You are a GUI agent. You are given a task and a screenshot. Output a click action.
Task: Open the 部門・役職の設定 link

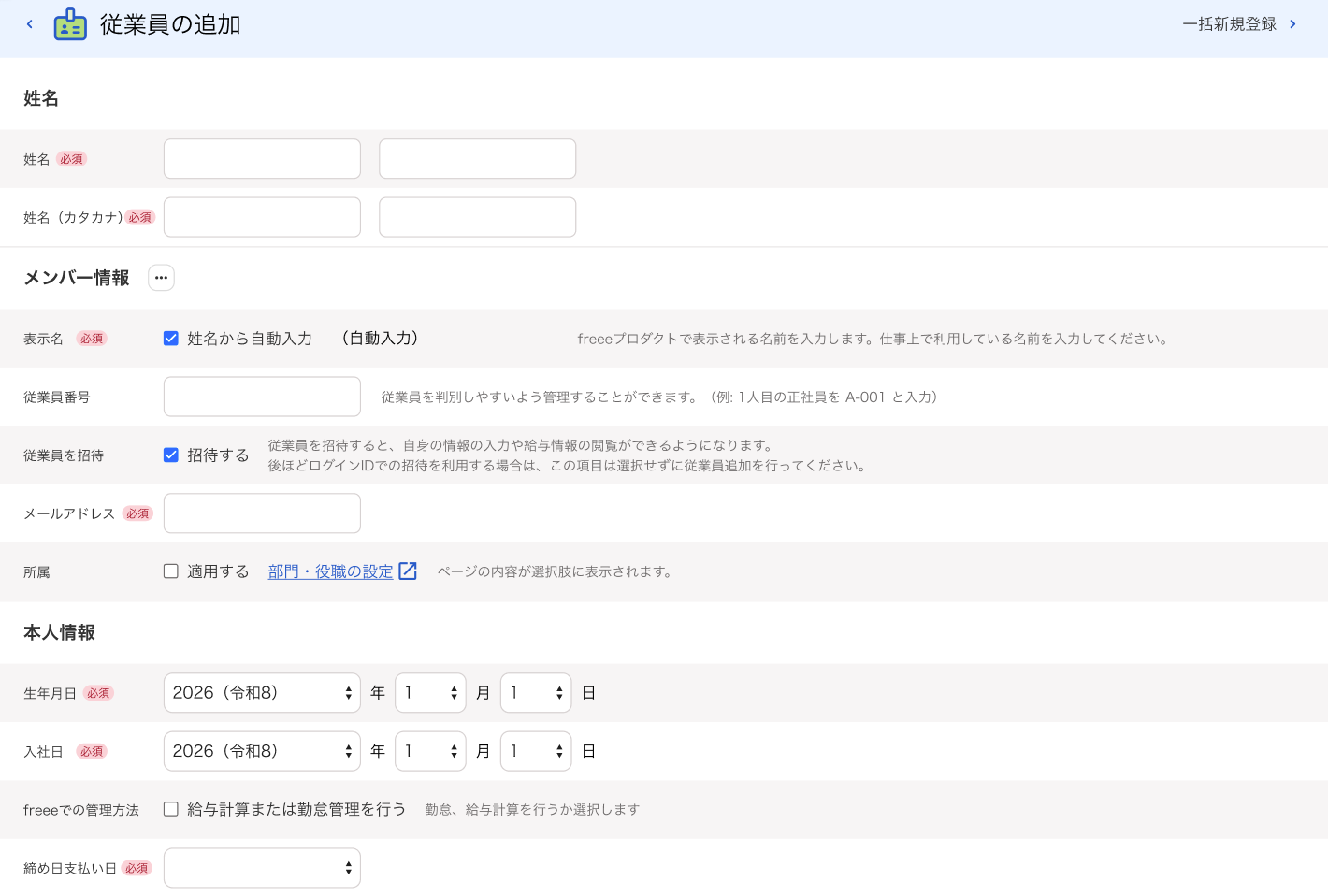pyautogui.click(x=331, y=571)
